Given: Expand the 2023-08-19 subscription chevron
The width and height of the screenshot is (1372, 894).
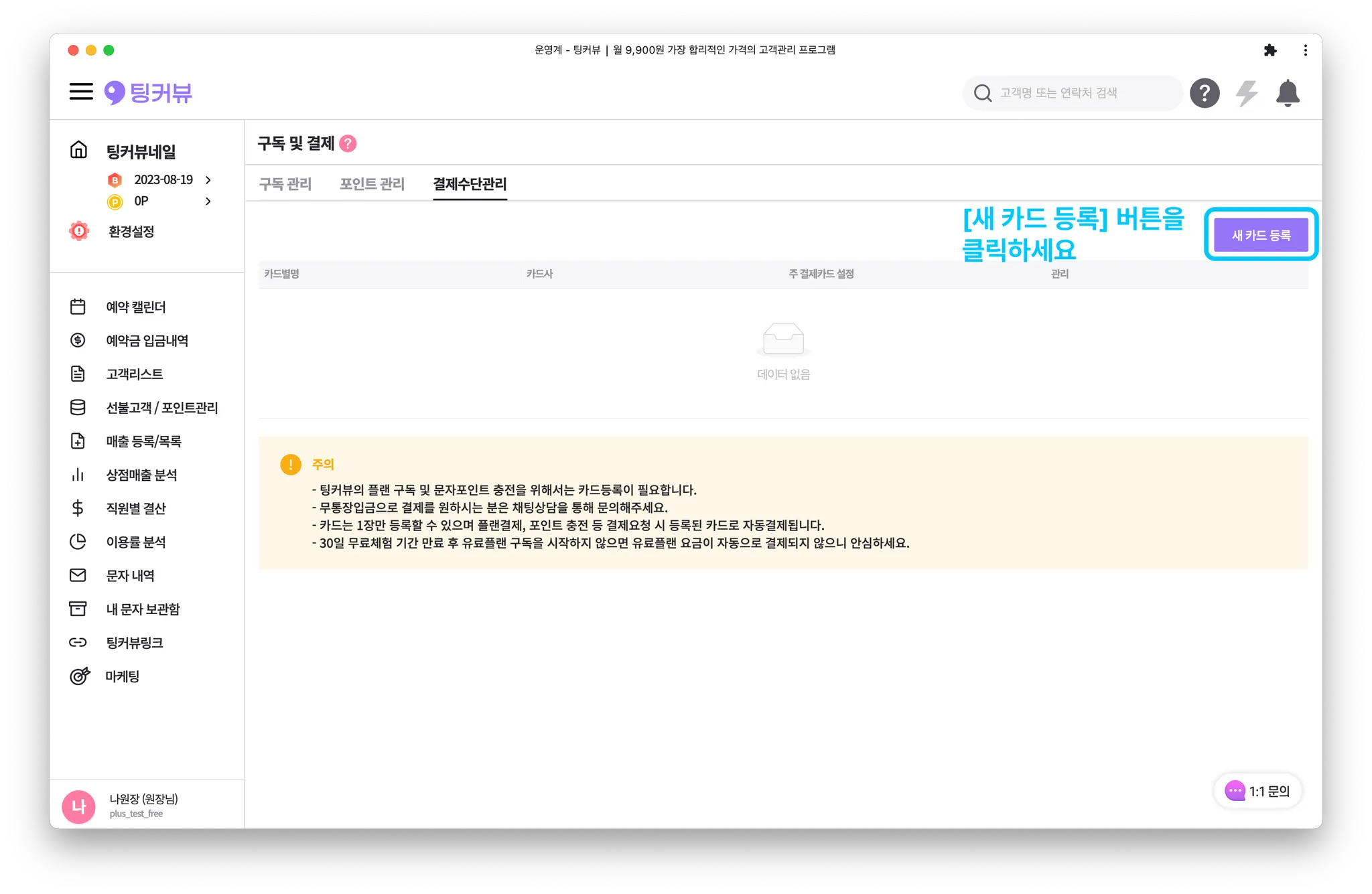Looking at the screenshot, I should (208, 180).
